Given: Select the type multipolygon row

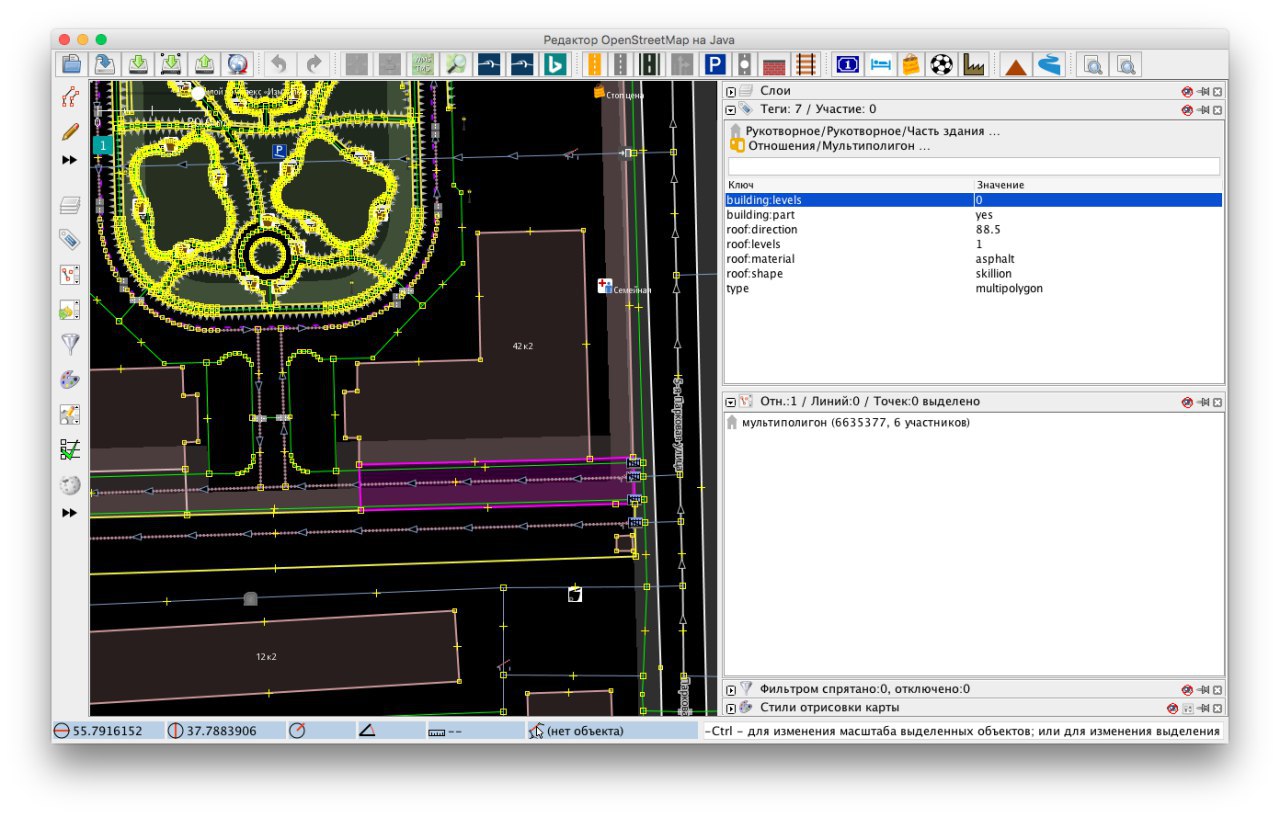Looking at the screenshot, I should (x=974, y=288).
